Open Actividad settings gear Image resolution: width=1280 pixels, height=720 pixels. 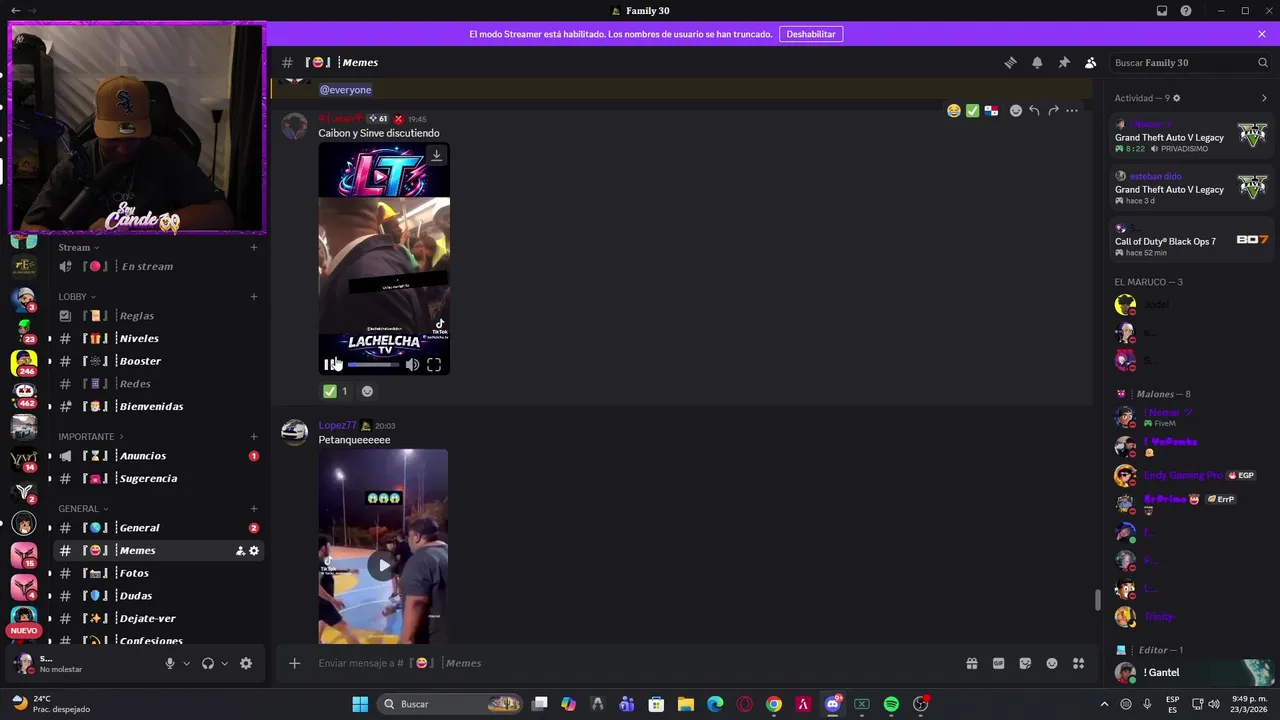[1177, 98]
